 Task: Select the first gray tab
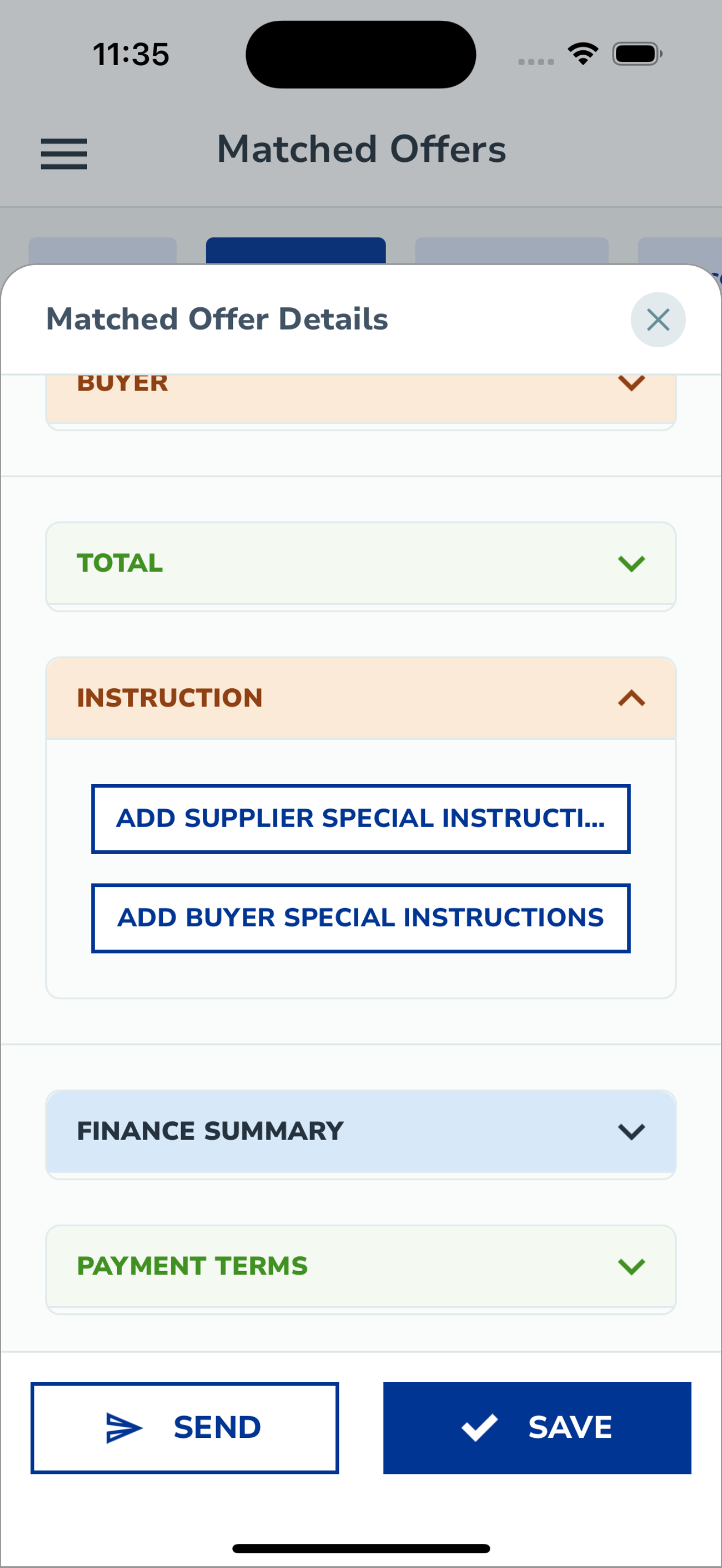102,250
